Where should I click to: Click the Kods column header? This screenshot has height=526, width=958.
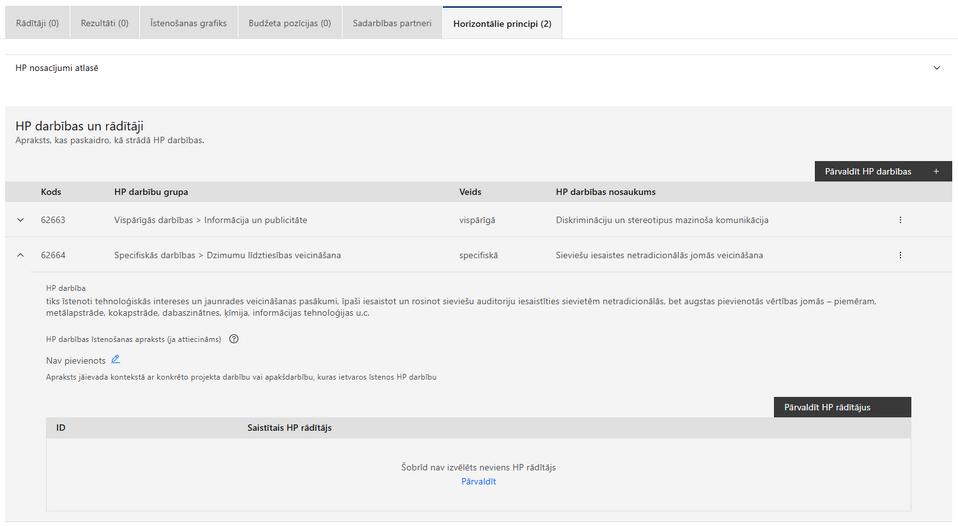(51, 192)
